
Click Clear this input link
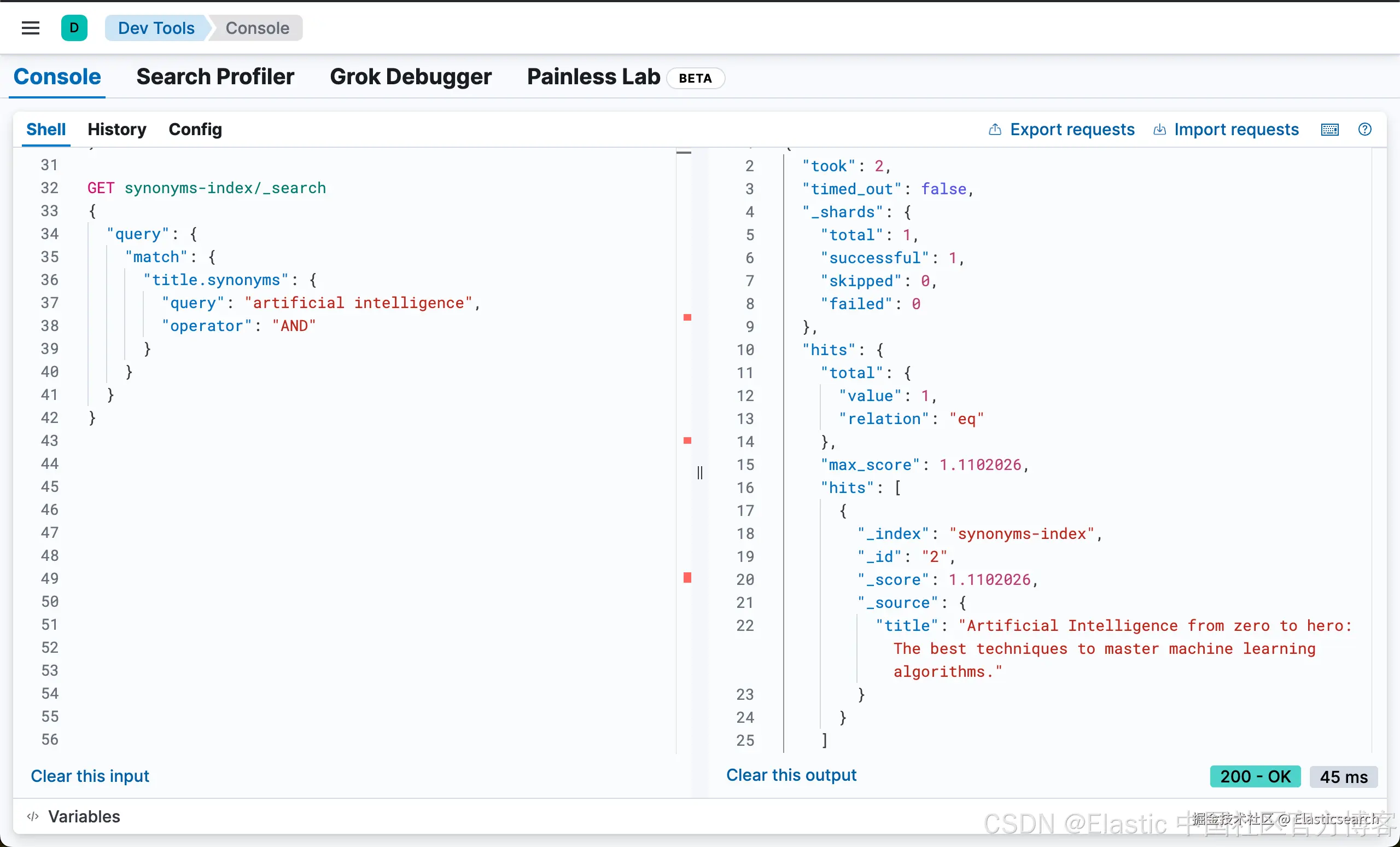point(90,776)
